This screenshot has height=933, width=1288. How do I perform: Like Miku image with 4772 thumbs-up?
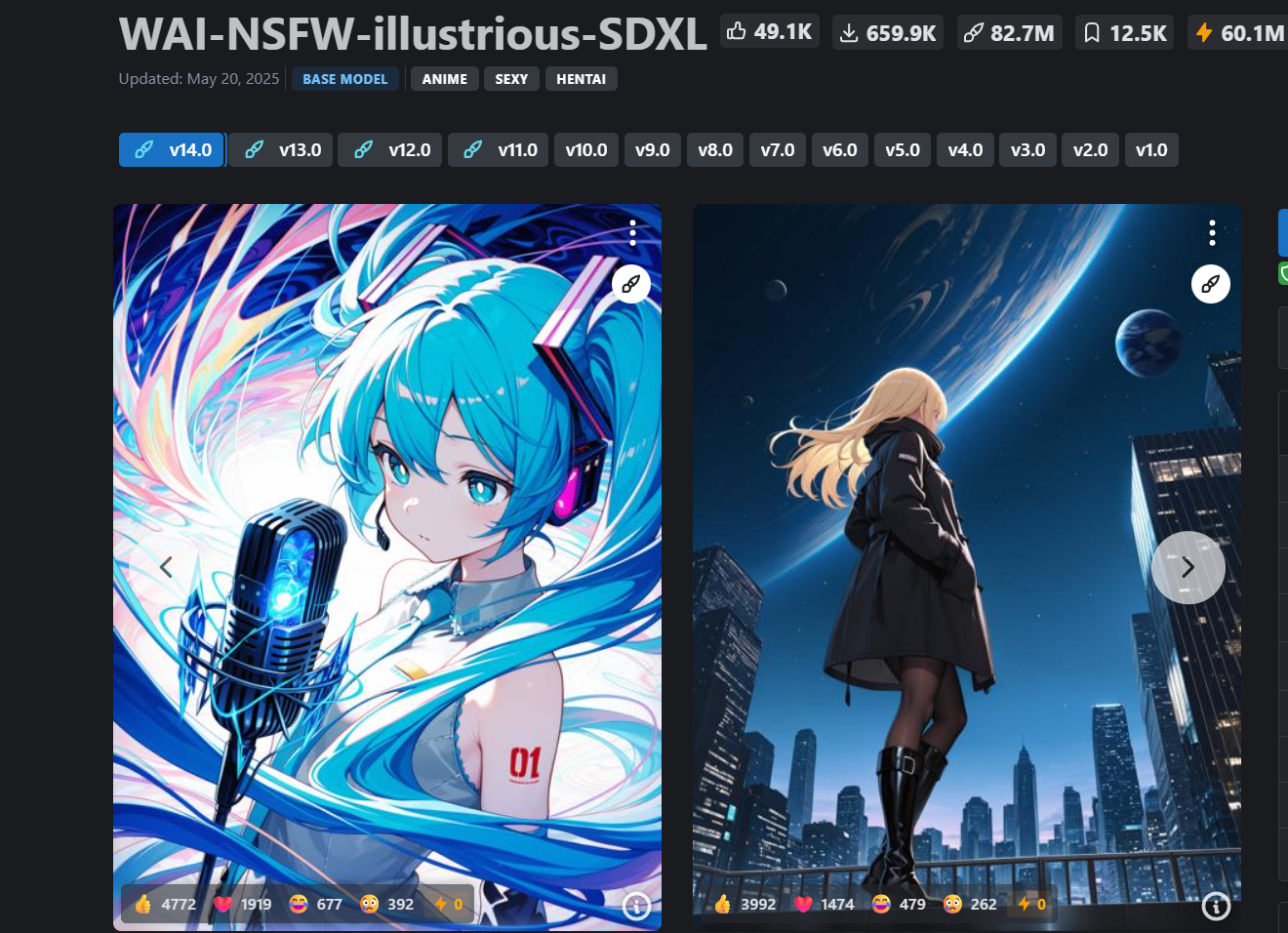click(x=165, y=904)
